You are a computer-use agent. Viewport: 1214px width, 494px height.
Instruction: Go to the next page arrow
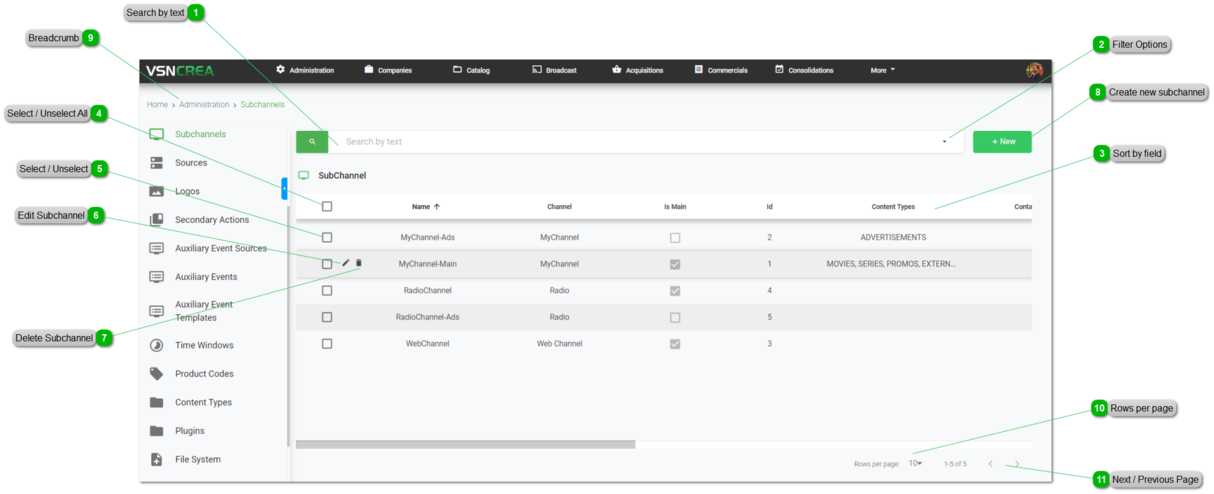(1017, 464)
